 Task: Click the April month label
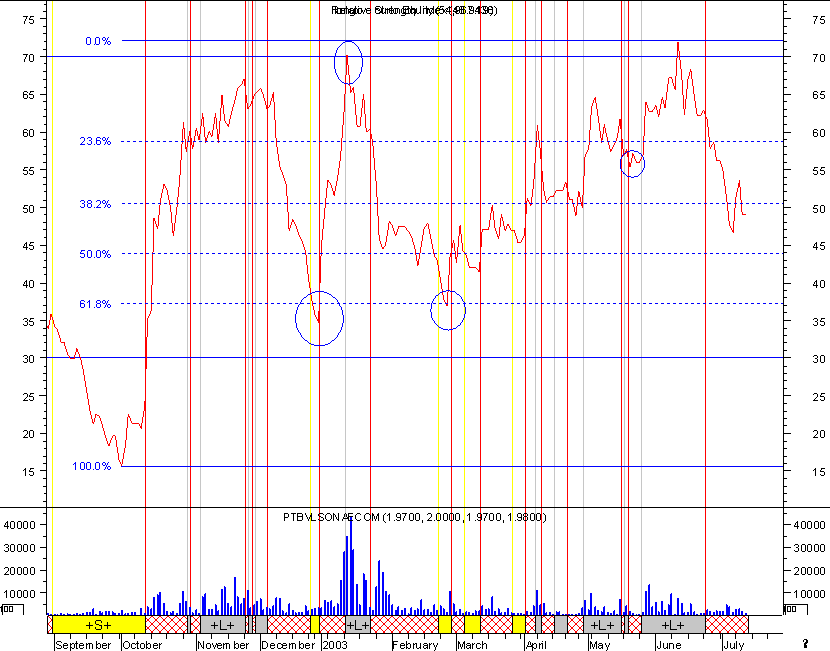point(536,645)
